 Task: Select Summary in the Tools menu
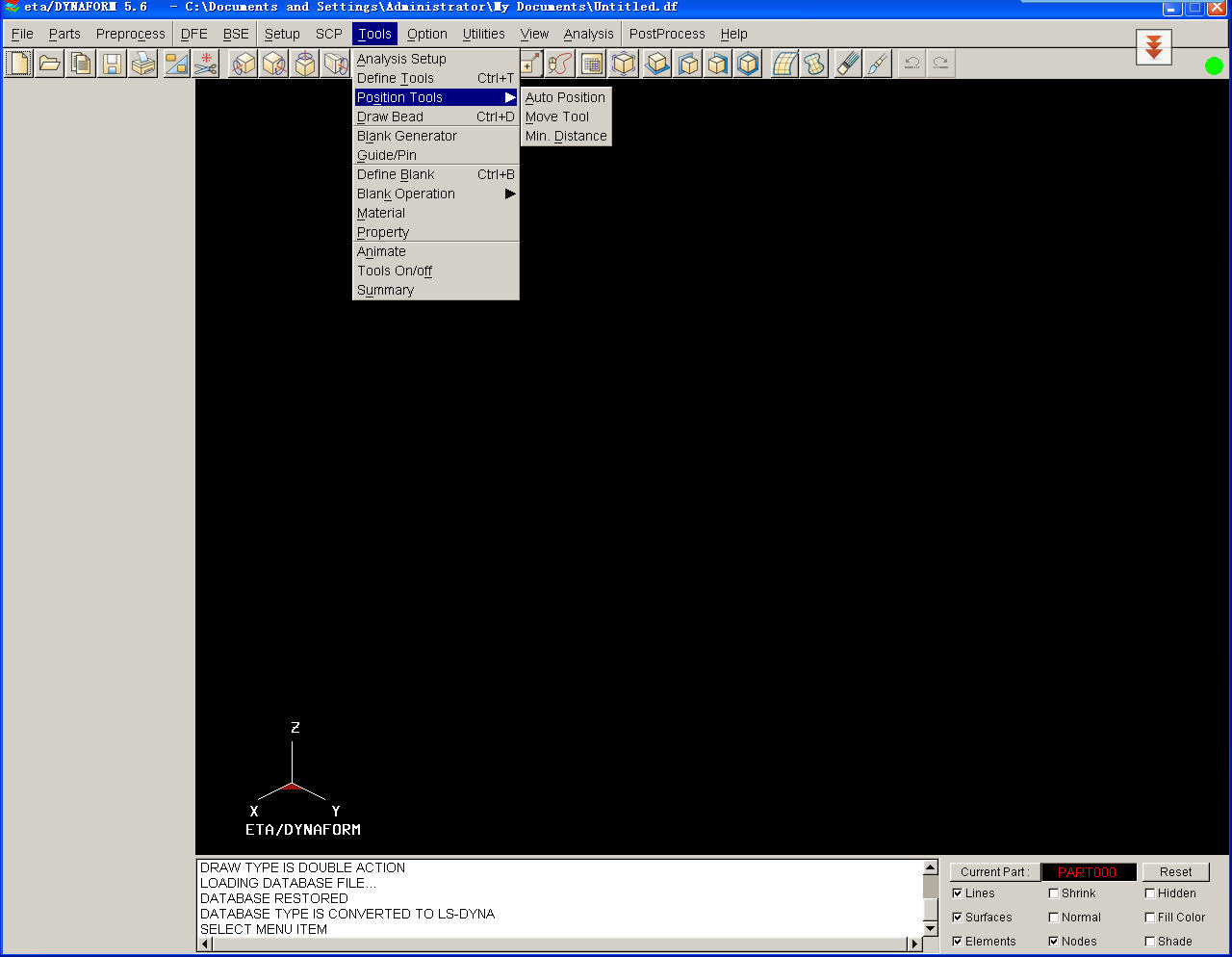pos(436,290)
